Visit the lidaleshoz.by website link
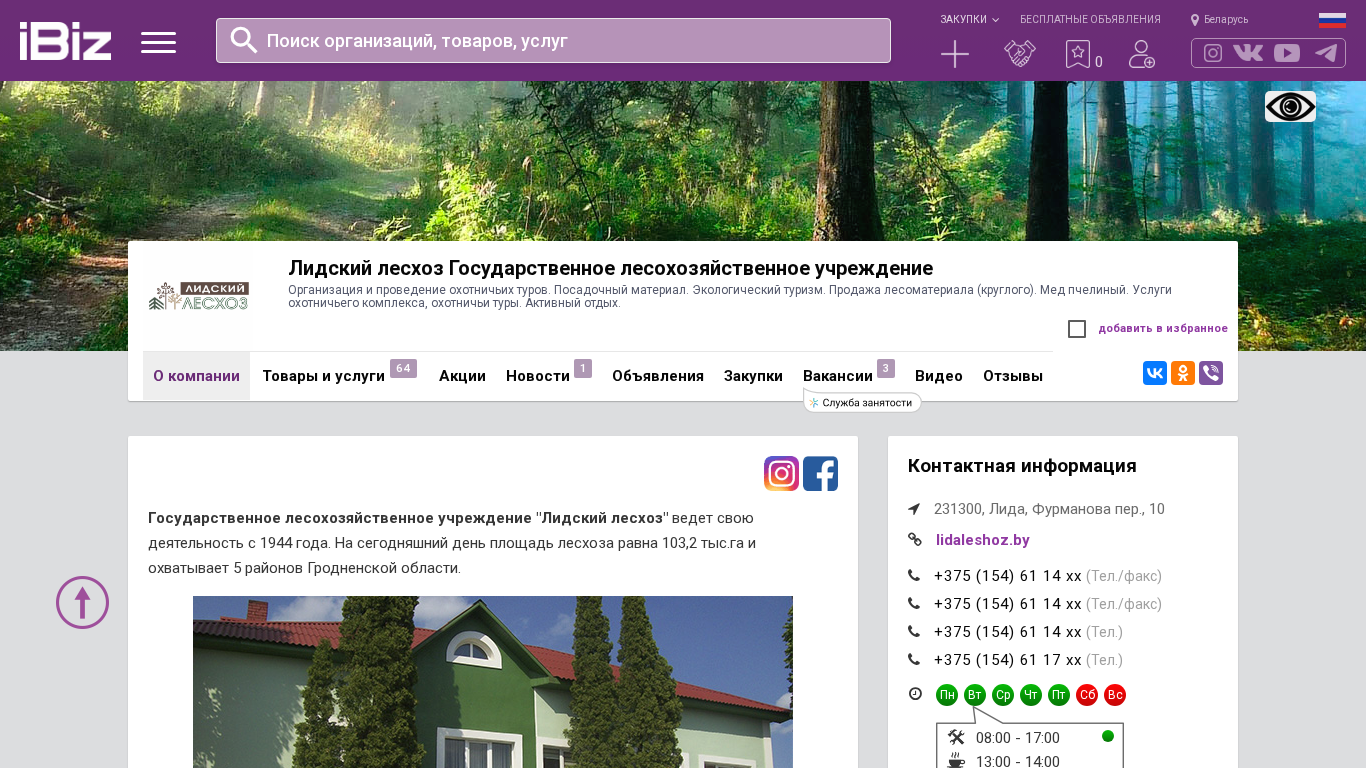Viewport: 1366px width, 768px height. coord(983,540)
